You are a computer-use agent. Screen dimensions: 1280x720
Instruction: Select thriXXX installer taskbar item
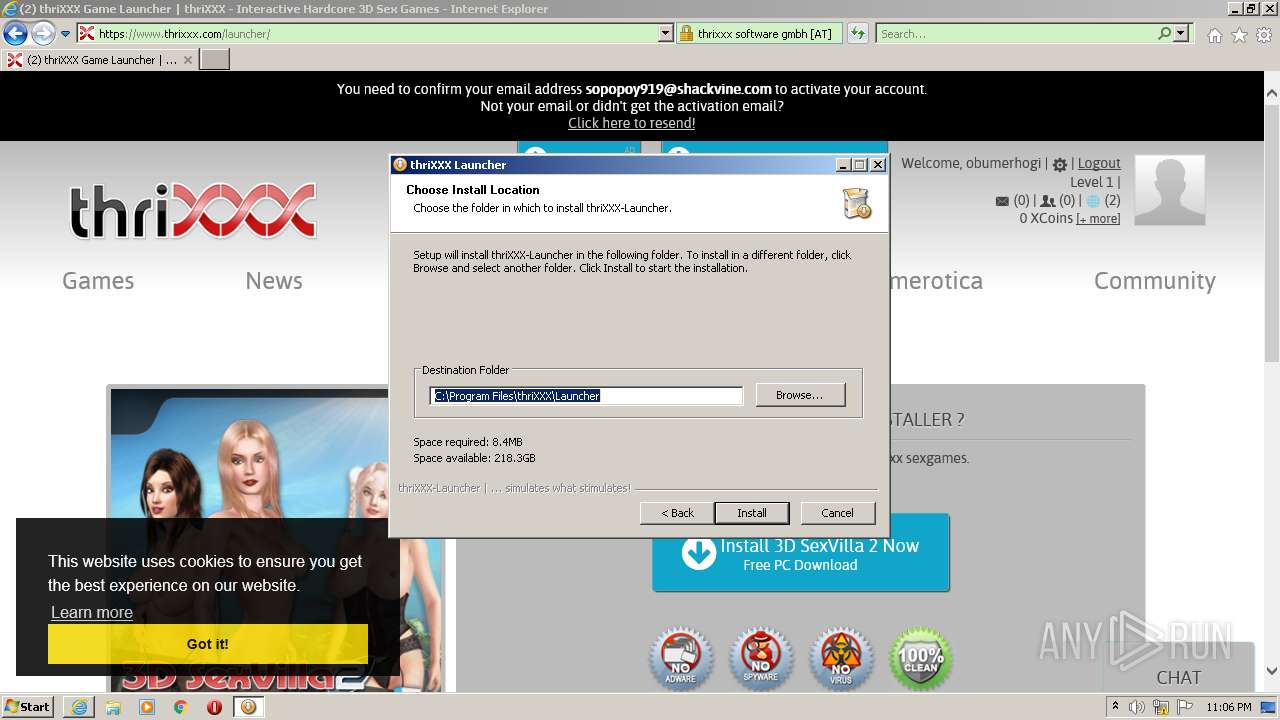(248, 706)
